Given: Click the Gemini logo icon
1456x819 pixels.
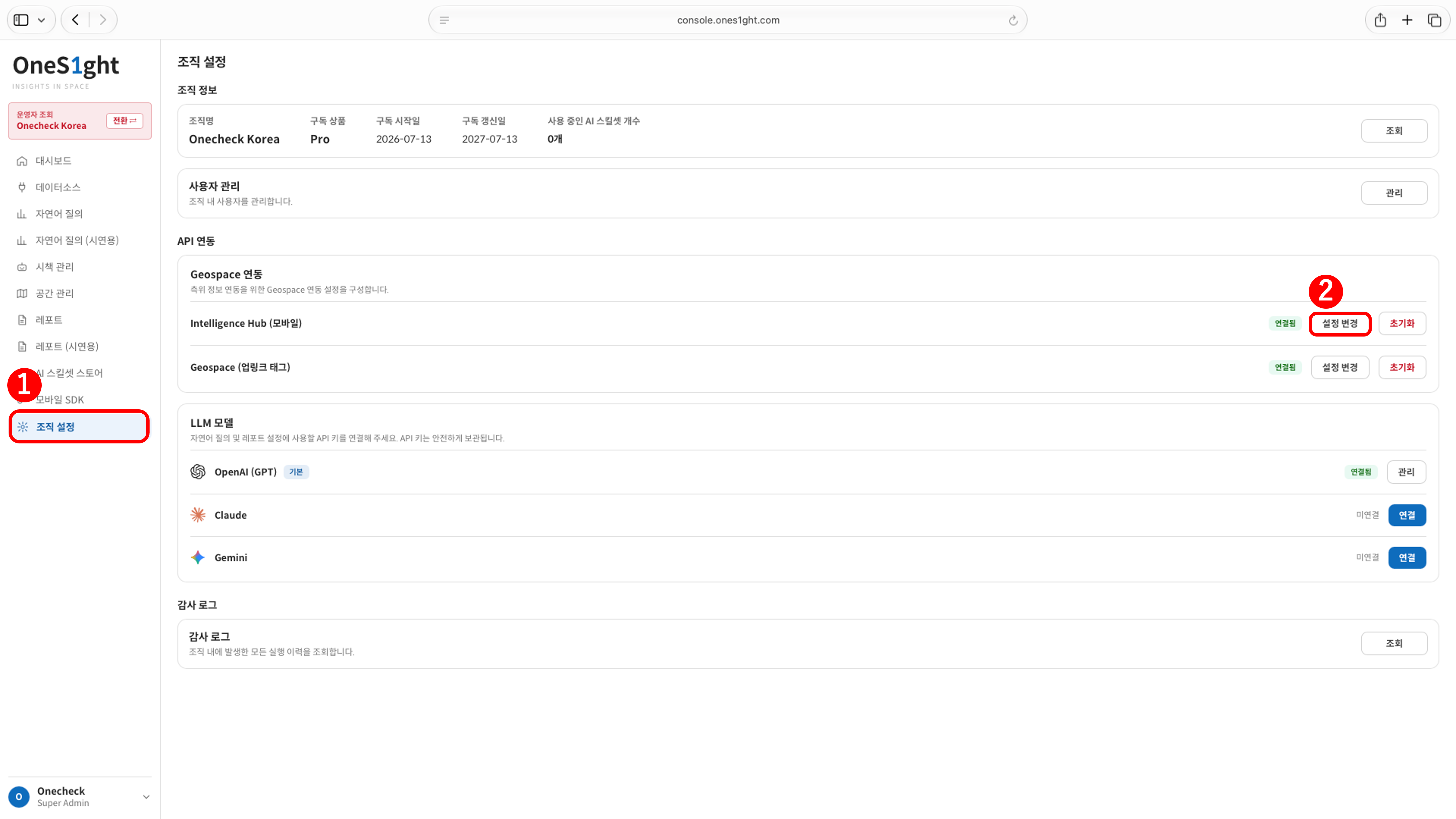Looking at the screenshot, I should point(198,558).
